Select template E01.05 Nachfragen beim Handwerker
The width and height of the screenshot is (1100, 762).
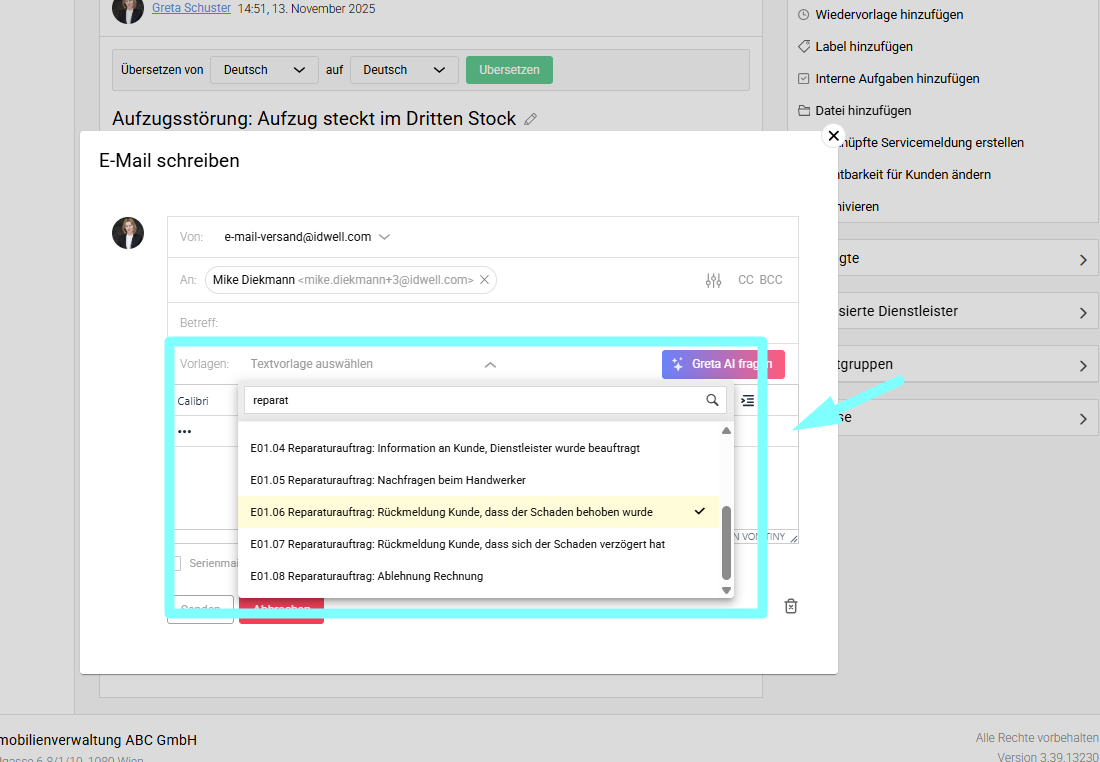click(x=387, y=480)
